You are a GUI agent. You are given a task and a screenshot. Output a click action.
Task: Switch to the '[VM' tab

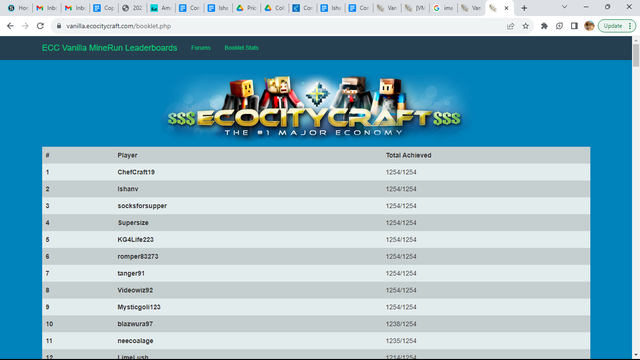pyautogui.click(x=415, y=8)
